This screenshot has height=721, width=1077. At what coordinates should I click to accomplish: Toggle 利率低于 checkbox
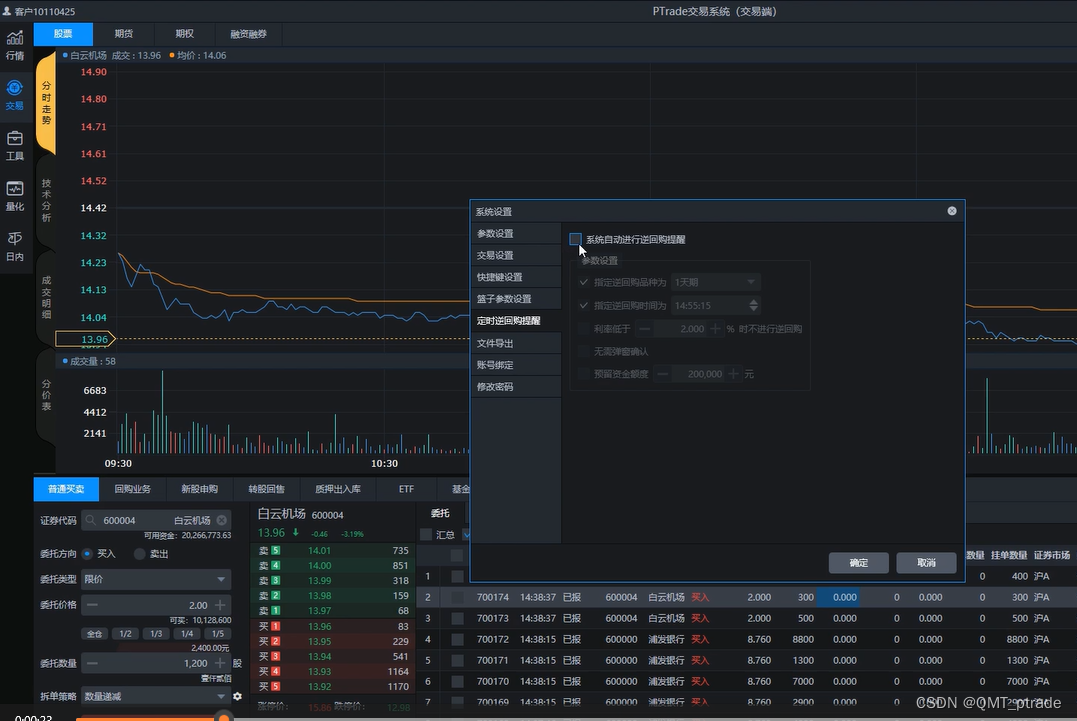point(584,329)
